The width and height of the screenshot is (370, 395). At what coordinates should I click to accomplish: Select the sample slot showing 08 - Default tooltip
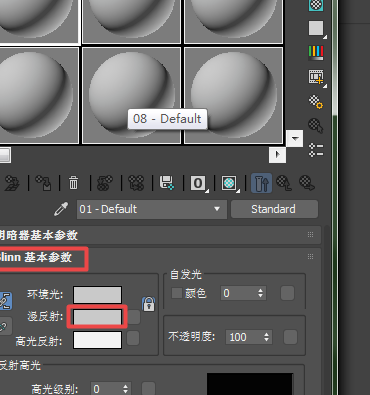pos(132,95)
